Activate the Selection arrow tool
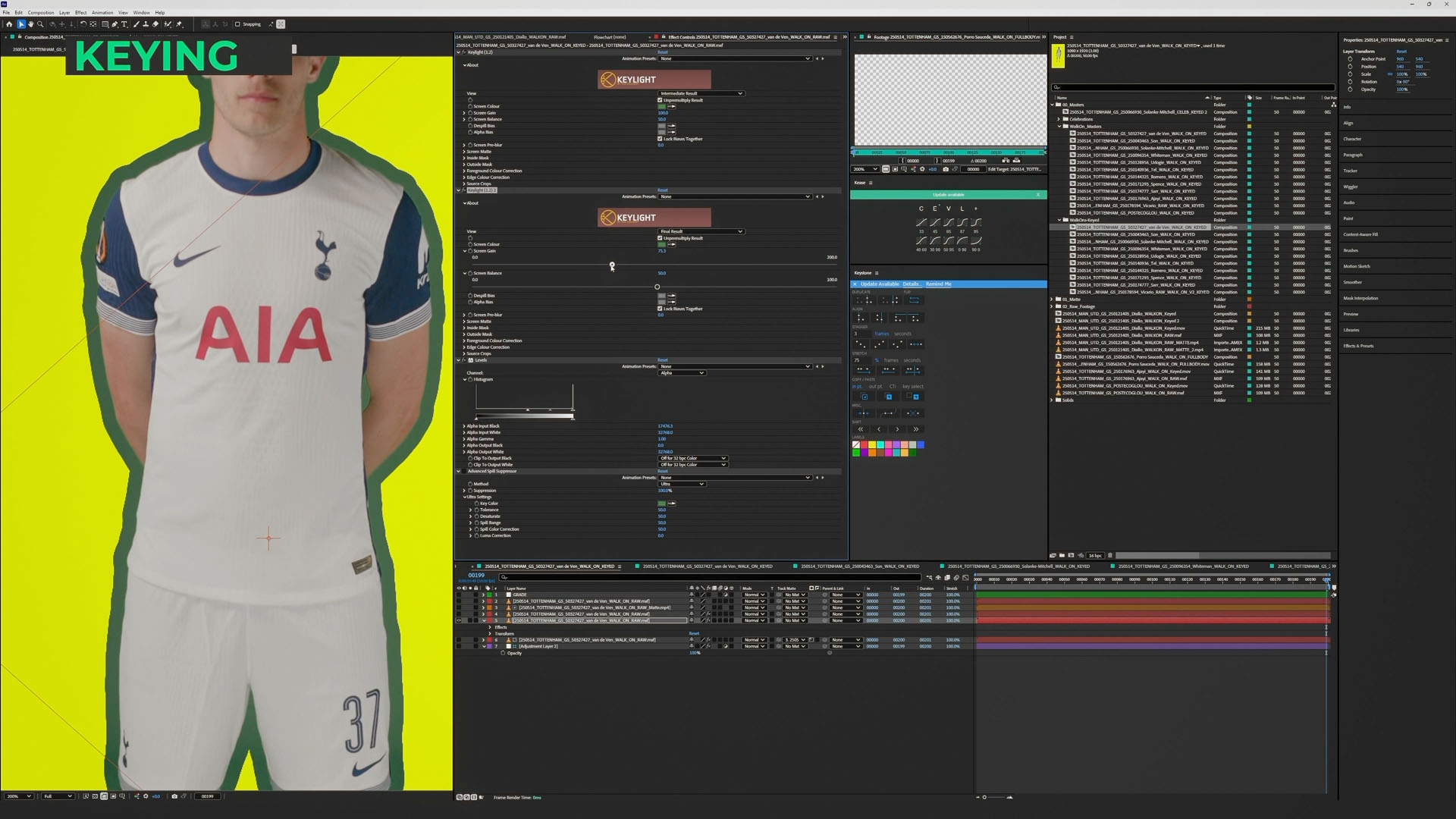Viewport: 1456px width, 819px height. [x=21, y=24]
